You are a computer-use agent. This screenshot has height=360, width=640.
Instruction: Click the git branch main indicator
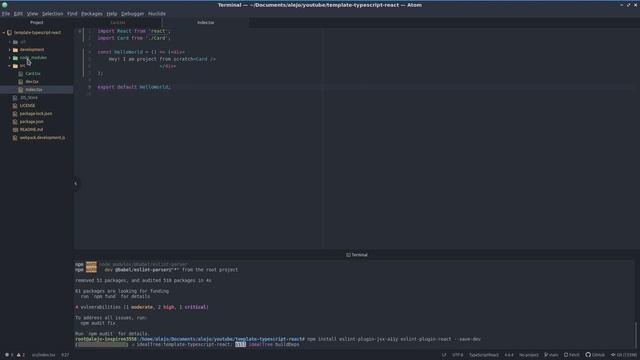click(x=551, y=355)
